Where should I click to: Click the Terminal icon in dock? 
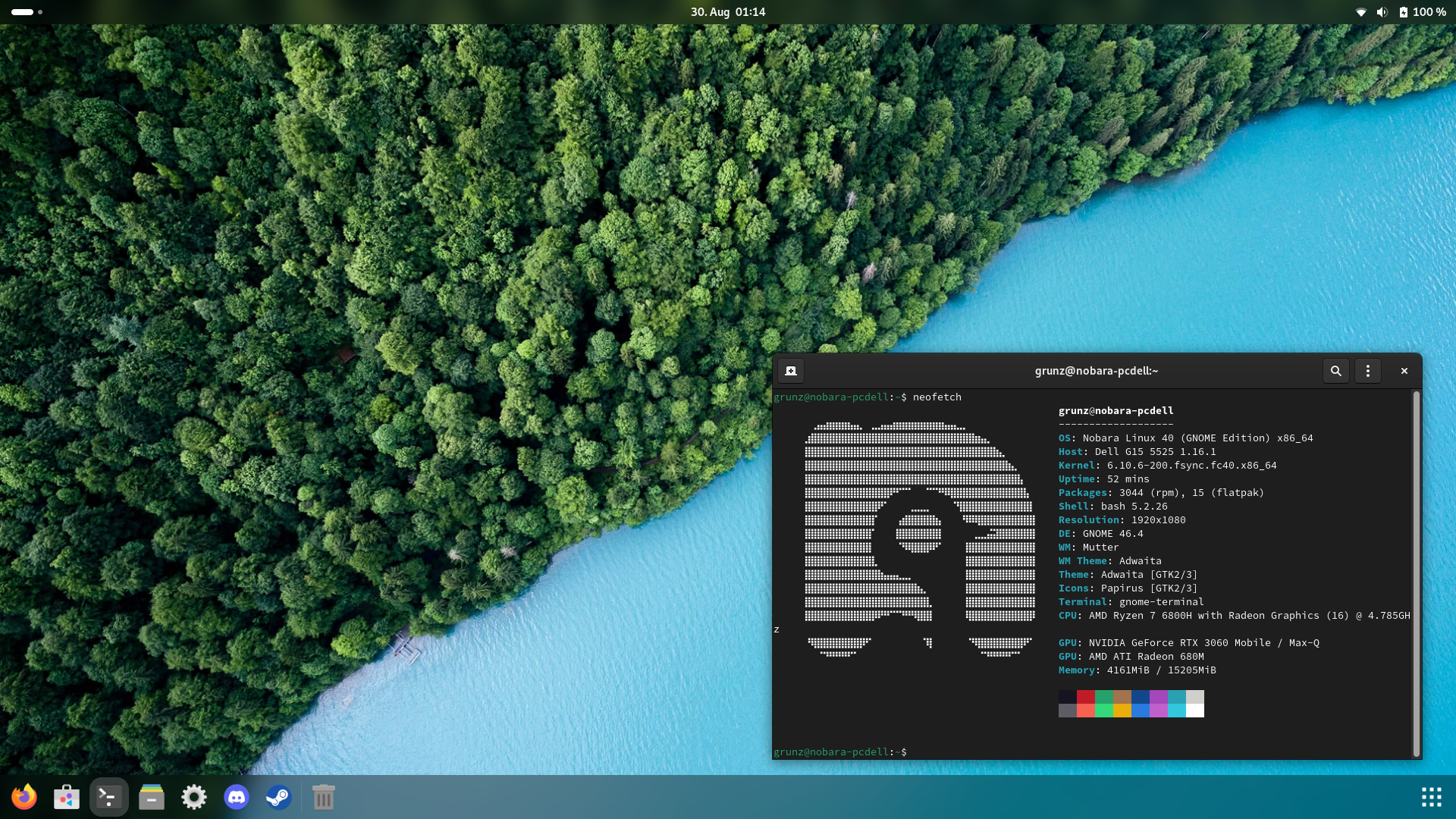pyautogui.click(x=108, y=797)
